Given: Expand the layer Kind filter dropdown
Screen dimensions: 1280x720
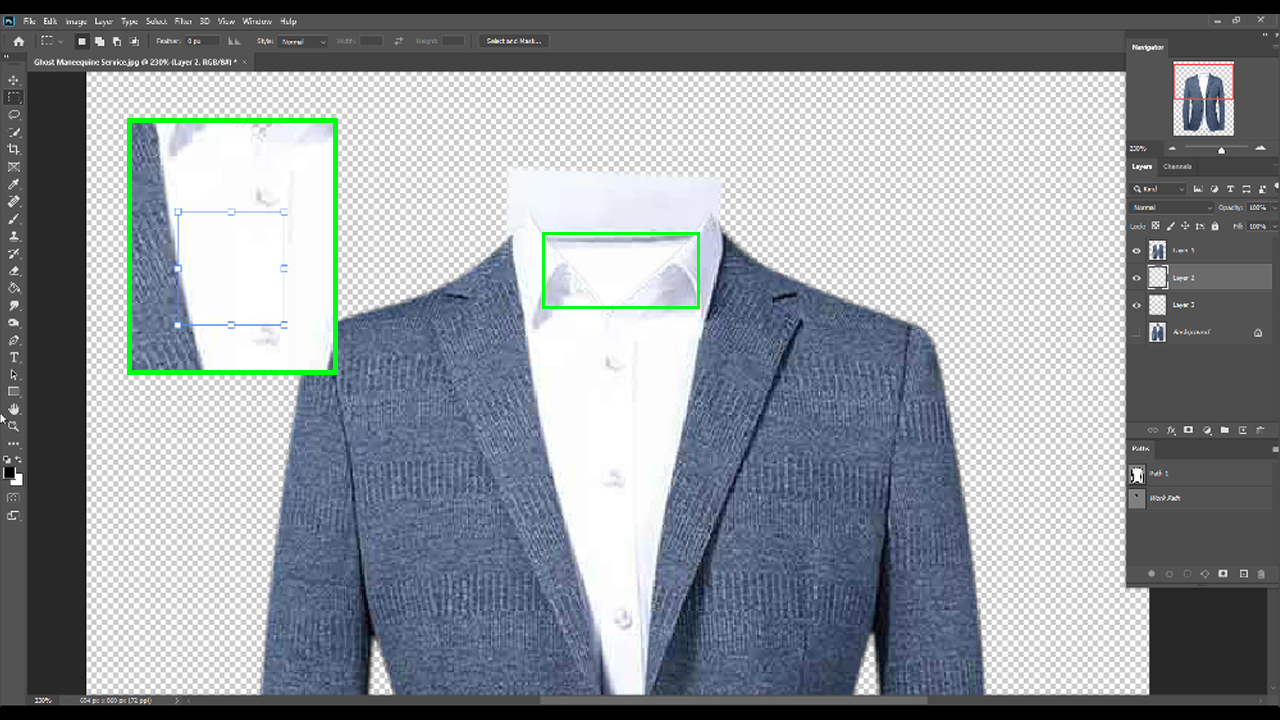Looking at the screenshot, I should point(1160,189).
